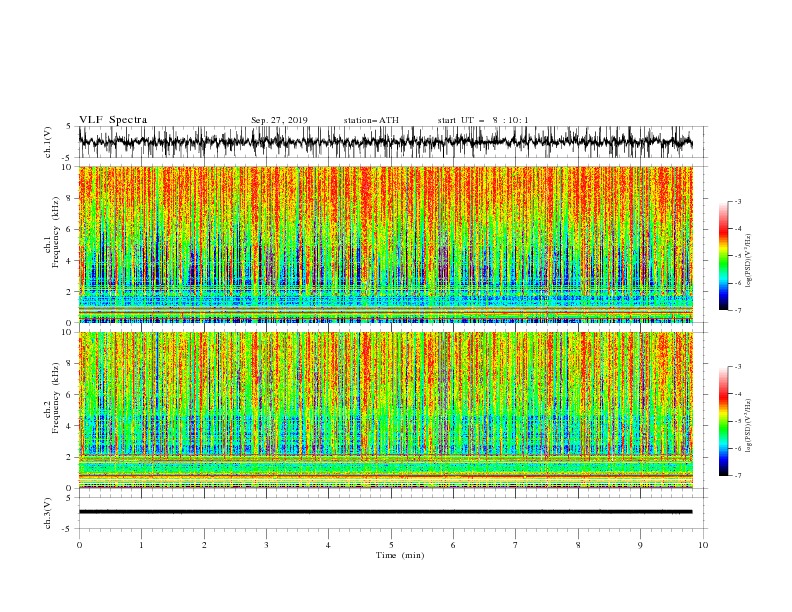Screen dimensions: 792x612
Task: Click the "-3" tick on ch.2 colorbar
Action: (x=738, y=367)
